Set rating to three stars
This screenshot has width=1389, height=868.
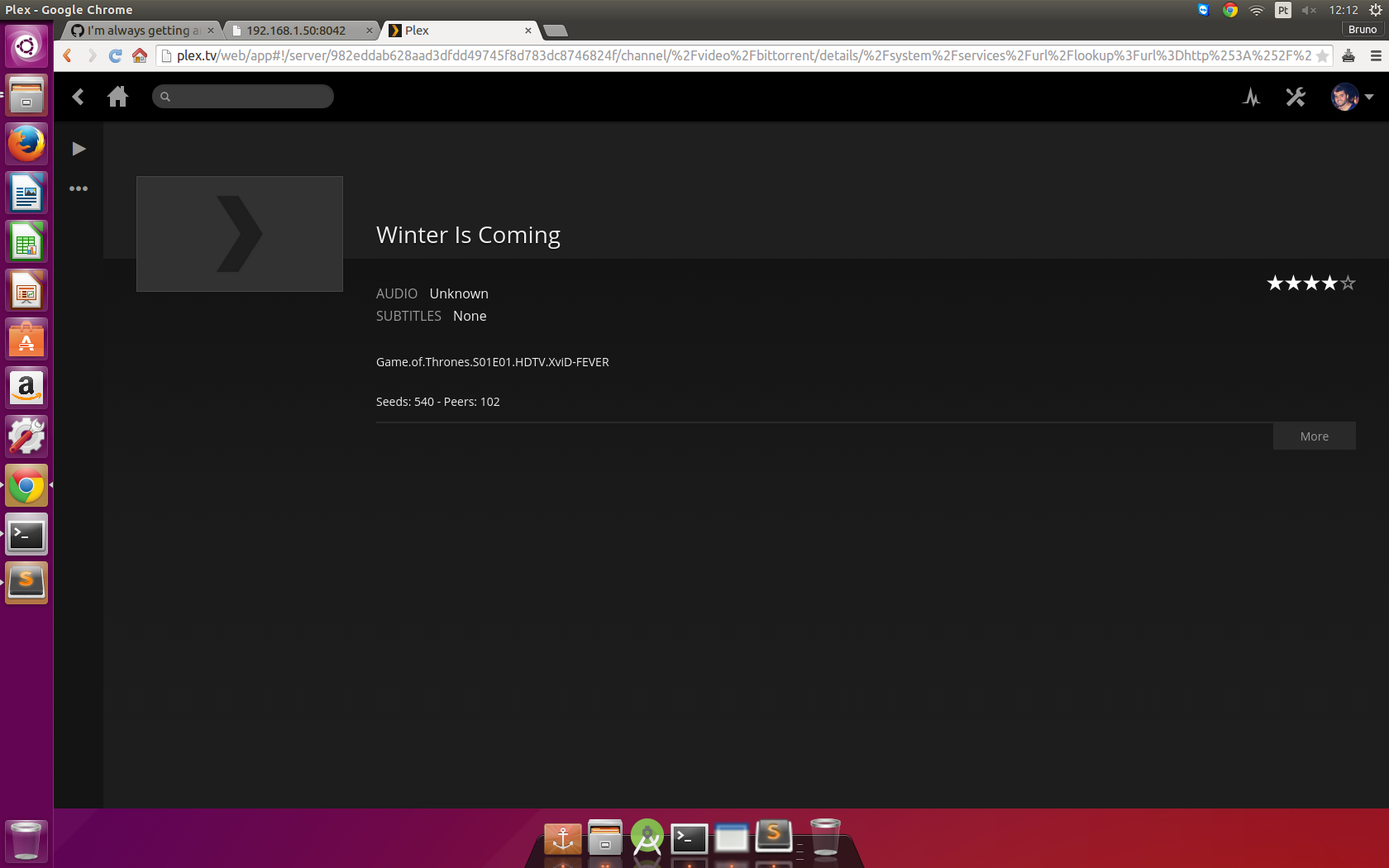click(1311, 284)
